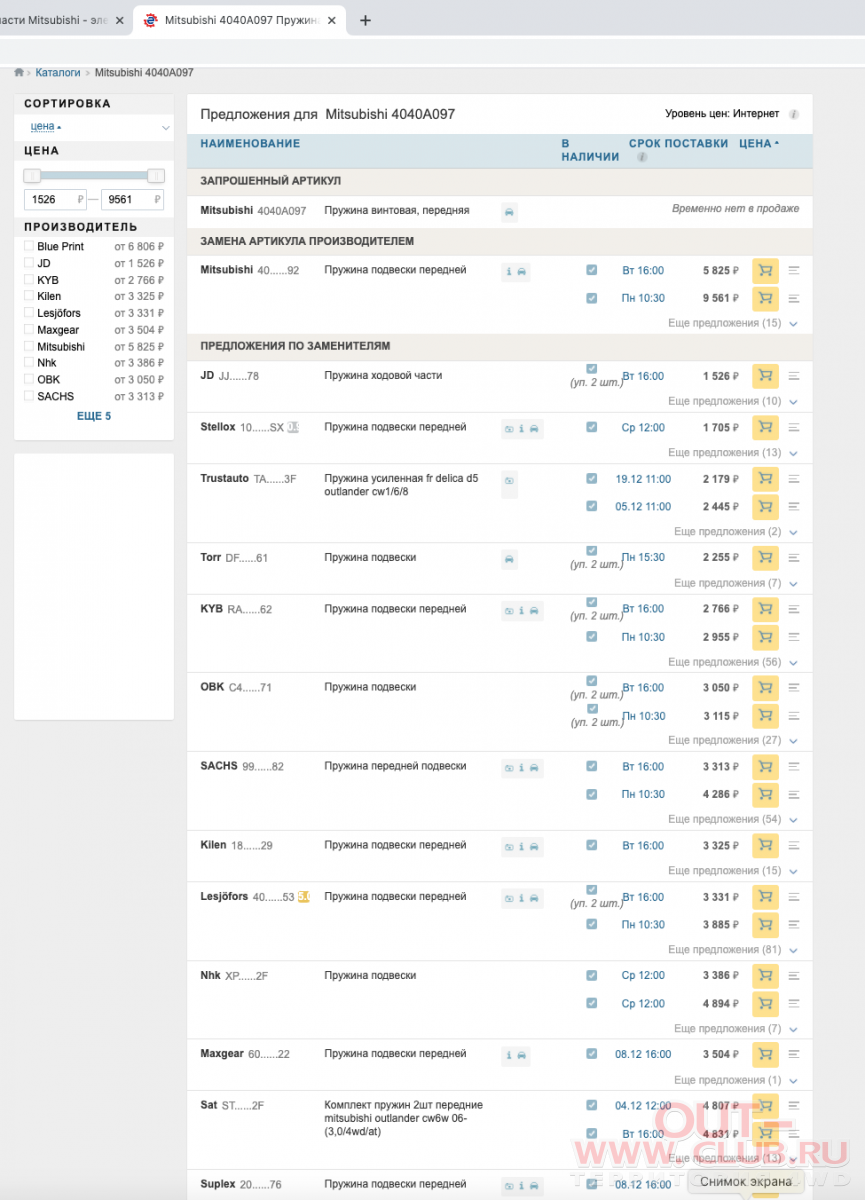Viewport: 865px width, 1200px height.
Task: Add Maxgear 3 504 ₽ spring to cart
Action: 765,1054
